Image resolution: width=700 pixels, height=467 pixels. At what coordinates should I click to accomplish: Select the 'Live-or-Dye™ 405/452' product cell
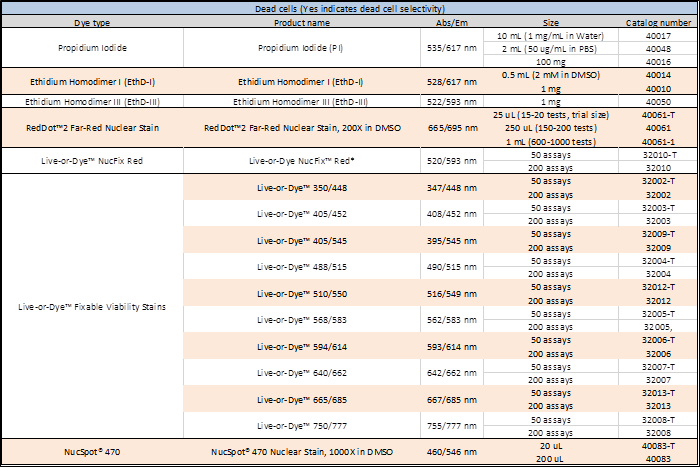pyautogui.click(x=302, y=214)
